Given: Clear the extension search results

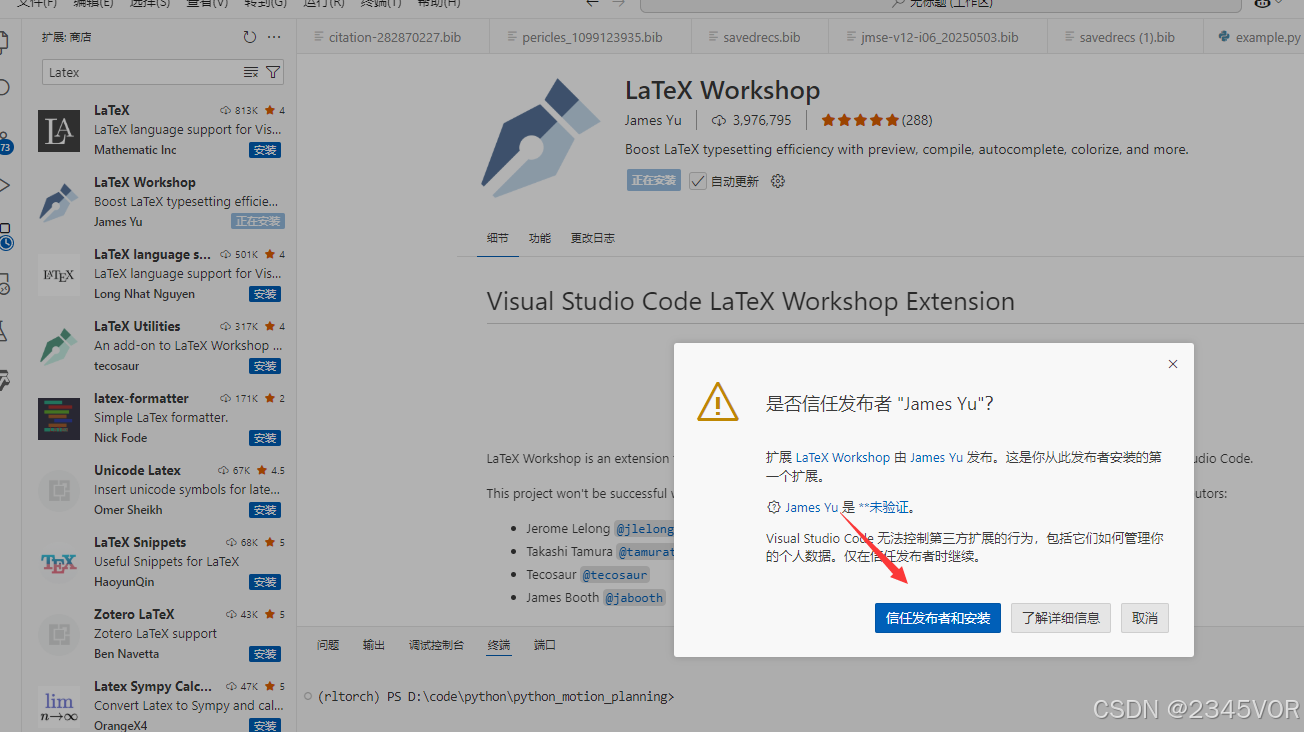Looking at the screenshot, I should tap(251, 72).
